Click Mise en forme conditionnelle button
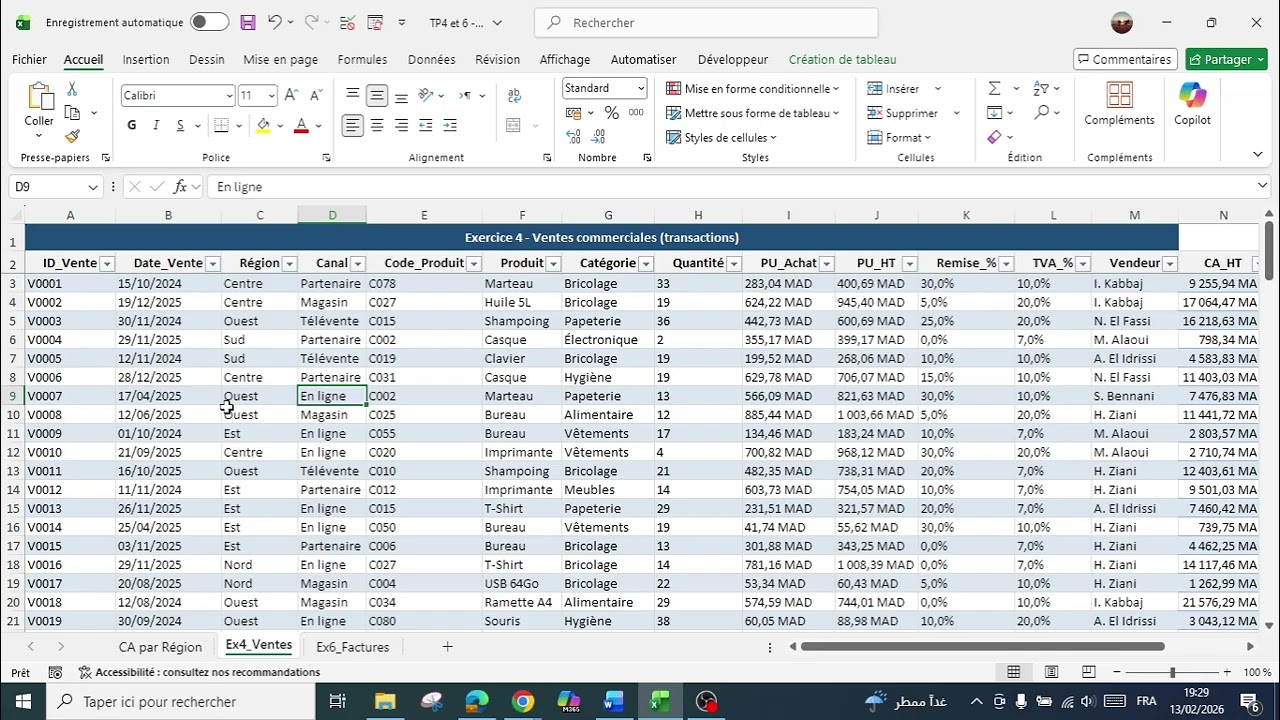This screenshot has height=720, width=1280. (x=753, y=89)
